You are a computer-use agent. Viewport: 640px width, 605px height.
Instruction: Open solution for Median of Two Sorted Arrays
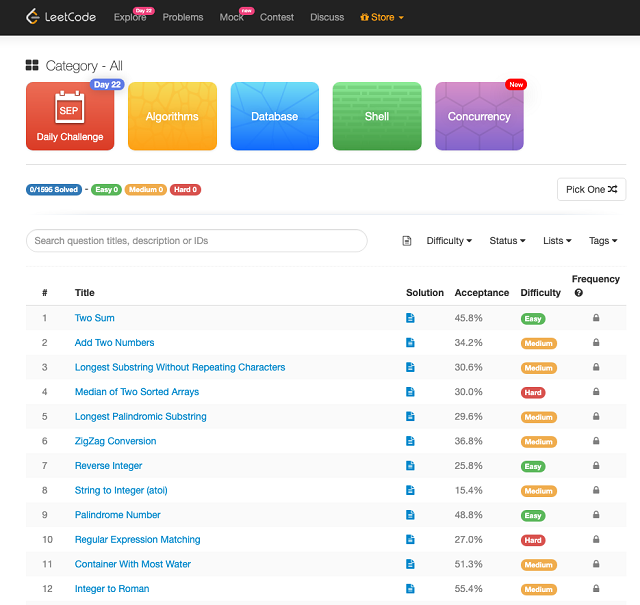[x=410, y=392]
